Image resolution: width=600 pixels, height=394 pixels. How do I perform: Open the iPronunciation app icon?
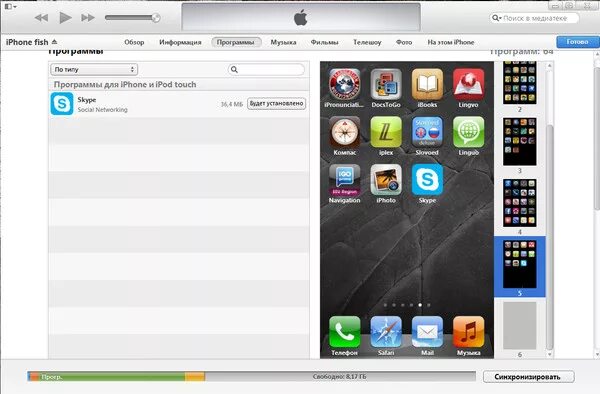(x=344, y=83)
